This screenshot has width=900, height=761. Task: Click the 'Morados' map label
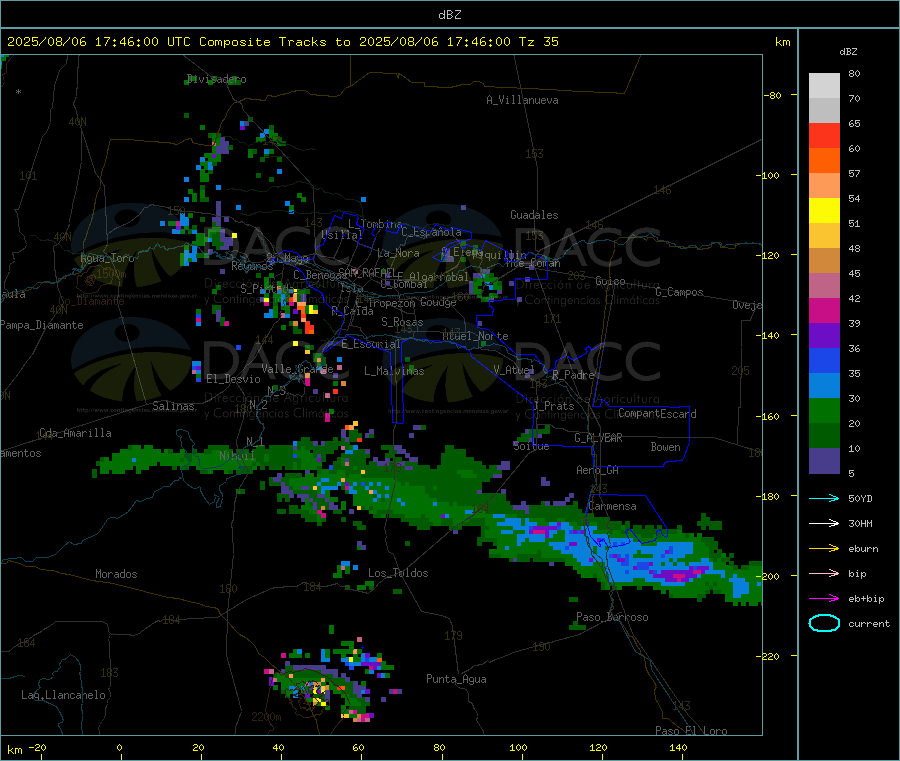tap(117, 574)
